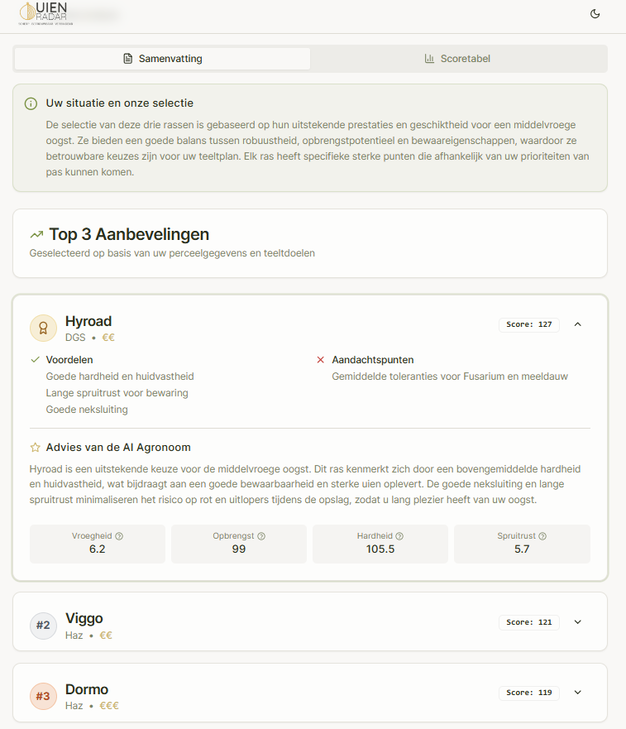The height and width of the screenshot is (729, 626).
Task: Click the #3 rank badge for Dormo
Action: pos(43,696)
